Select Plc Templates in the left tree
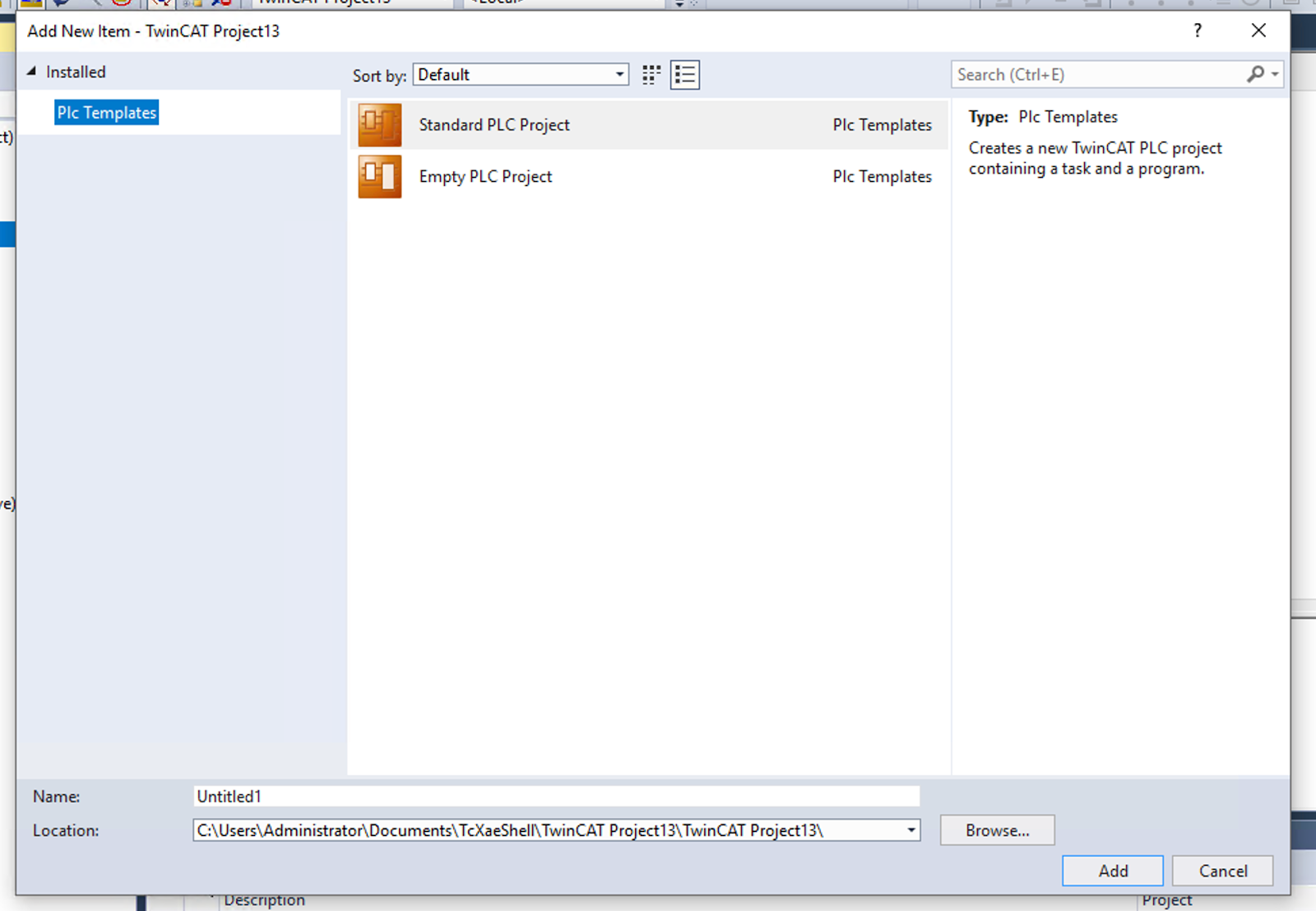 [107, 113]
